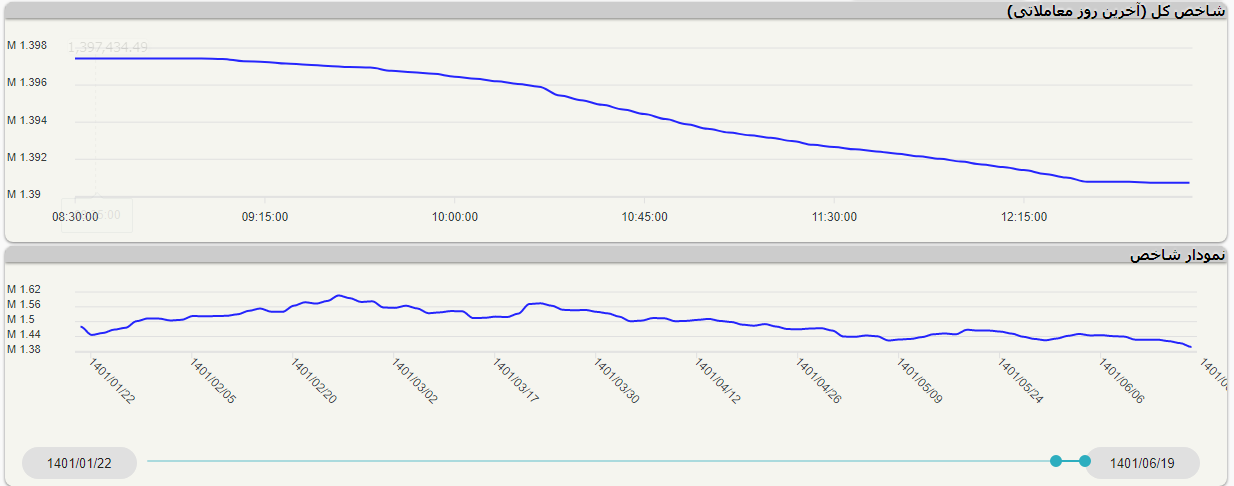The height and width of the screenshot is (486, 1234).
Task: Click the right handle of the date range slider
Action: (1085, 461)
